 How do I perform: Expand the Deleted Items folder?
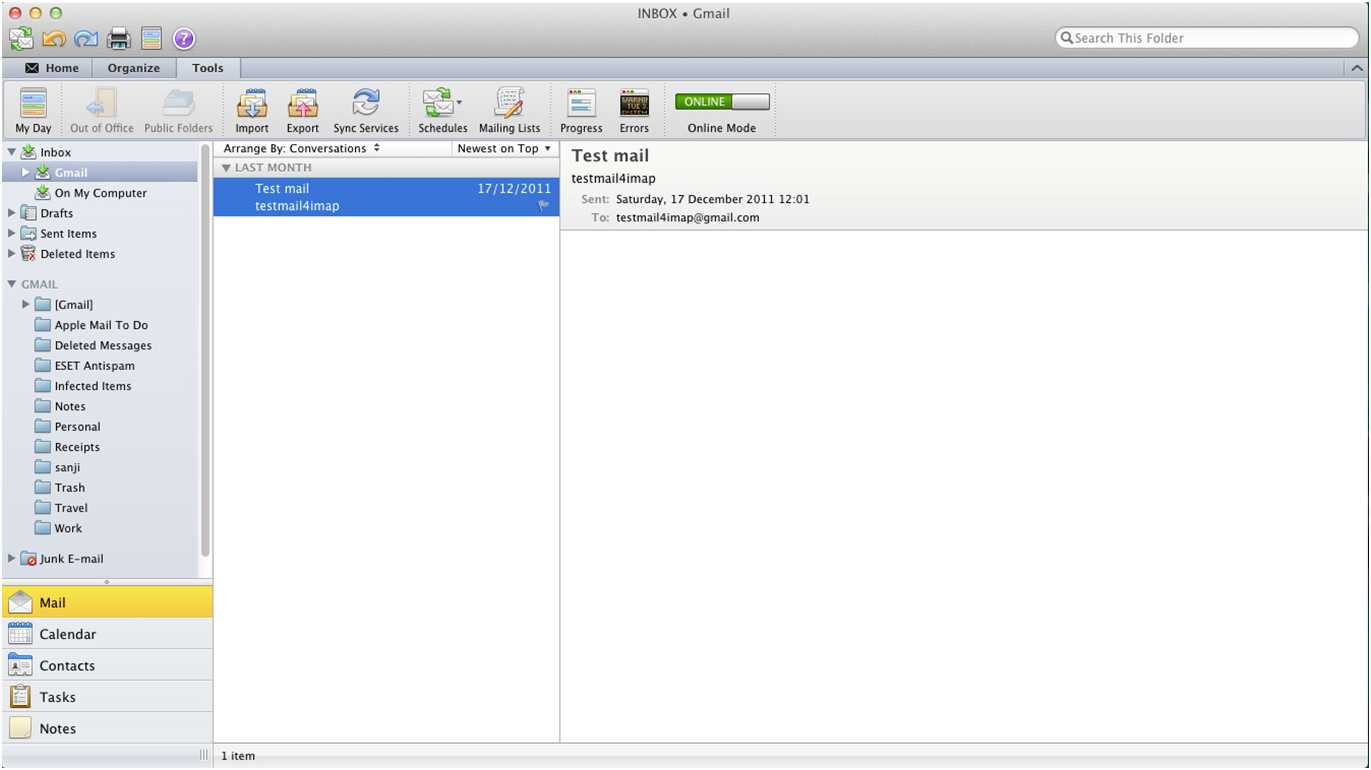(12, 254)
